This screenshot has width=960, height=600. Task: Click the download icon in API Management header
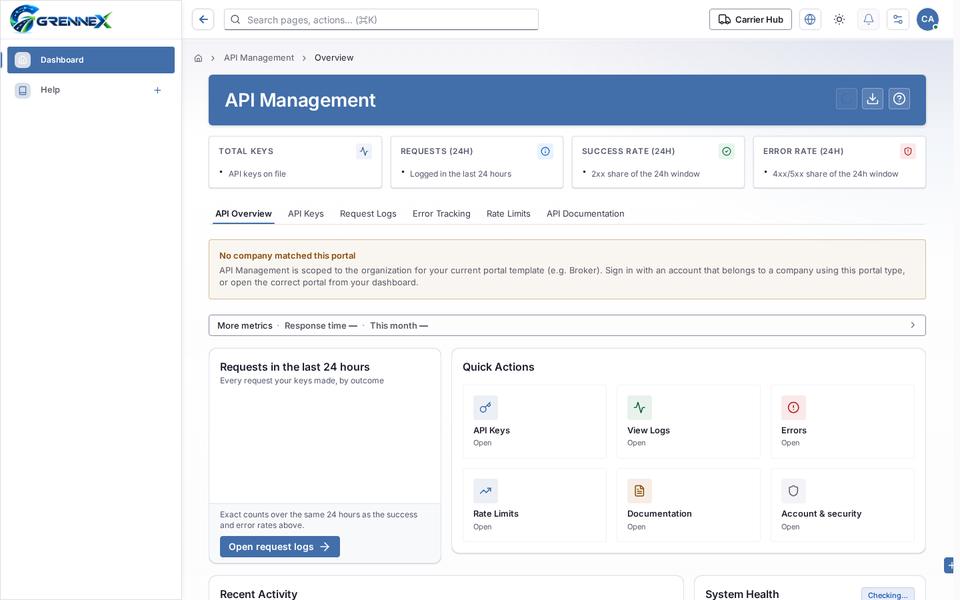tap(872, 99)
